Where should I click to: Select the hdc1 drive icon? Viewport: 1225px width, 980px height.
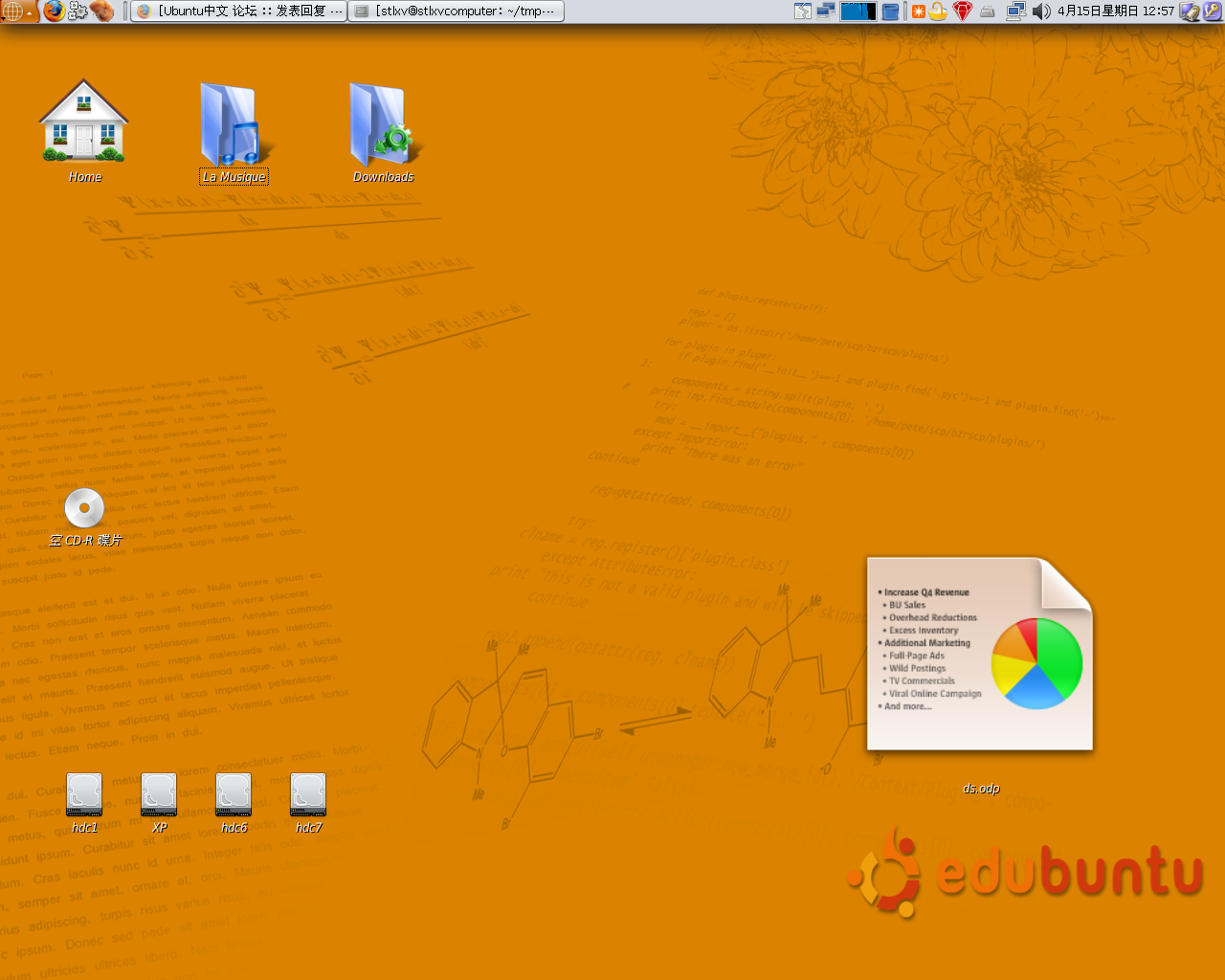(84, 794)
